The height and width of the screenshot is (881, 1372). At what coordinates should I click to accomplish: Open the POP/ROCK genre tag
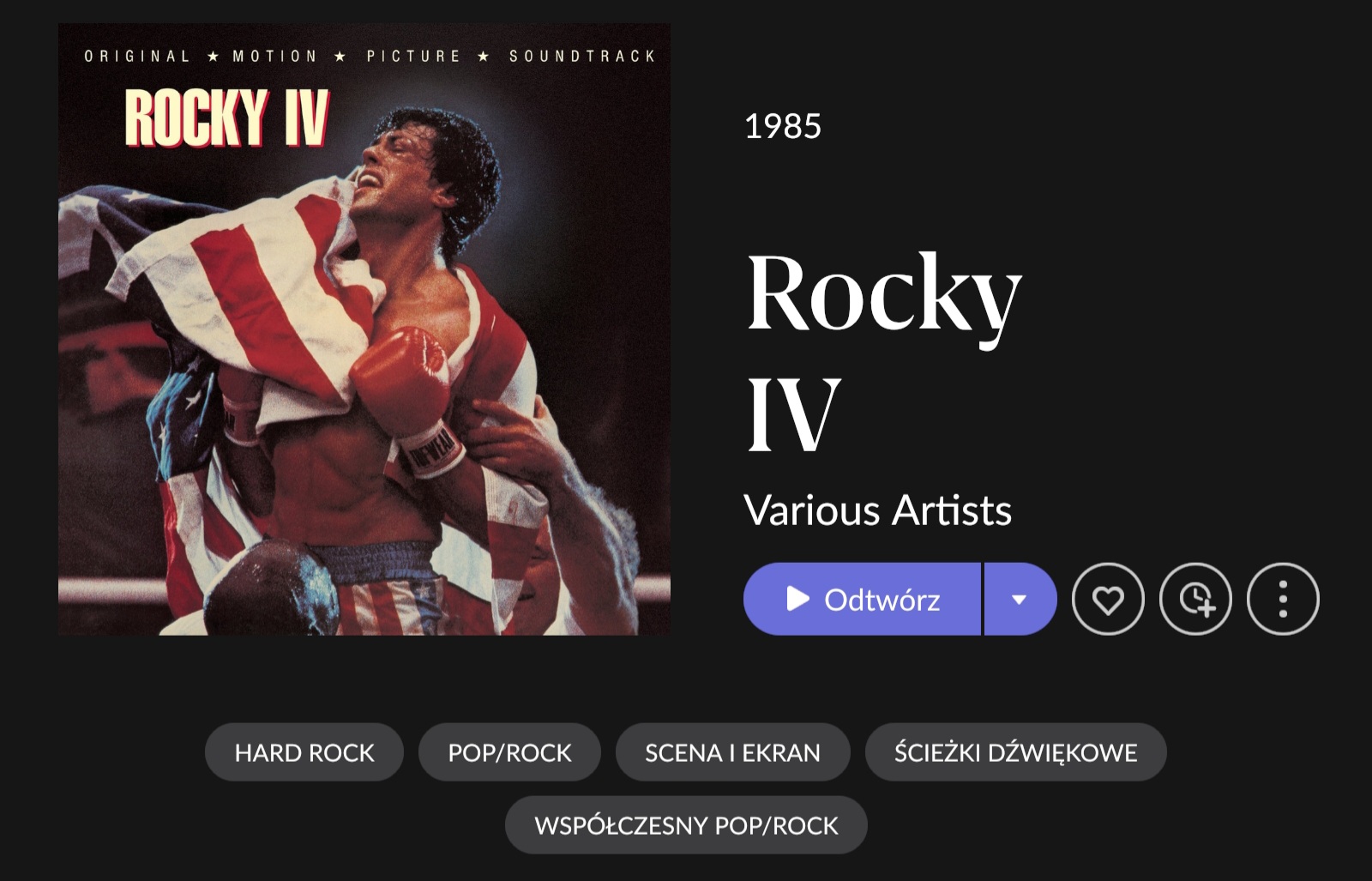coord(509,752)
